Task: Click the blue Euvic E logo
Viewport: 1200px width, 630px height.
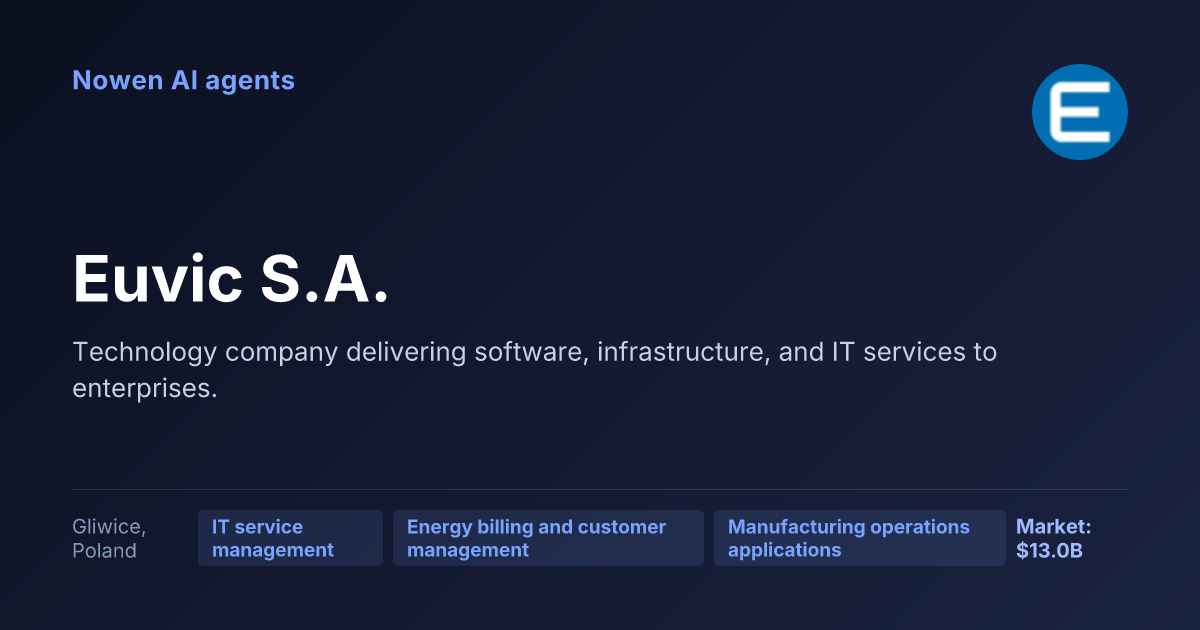Action: point(1080,112)
